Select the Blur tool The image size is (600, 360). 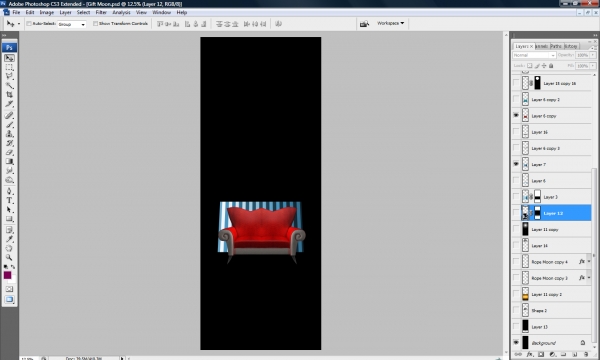(x=10, y=171)
